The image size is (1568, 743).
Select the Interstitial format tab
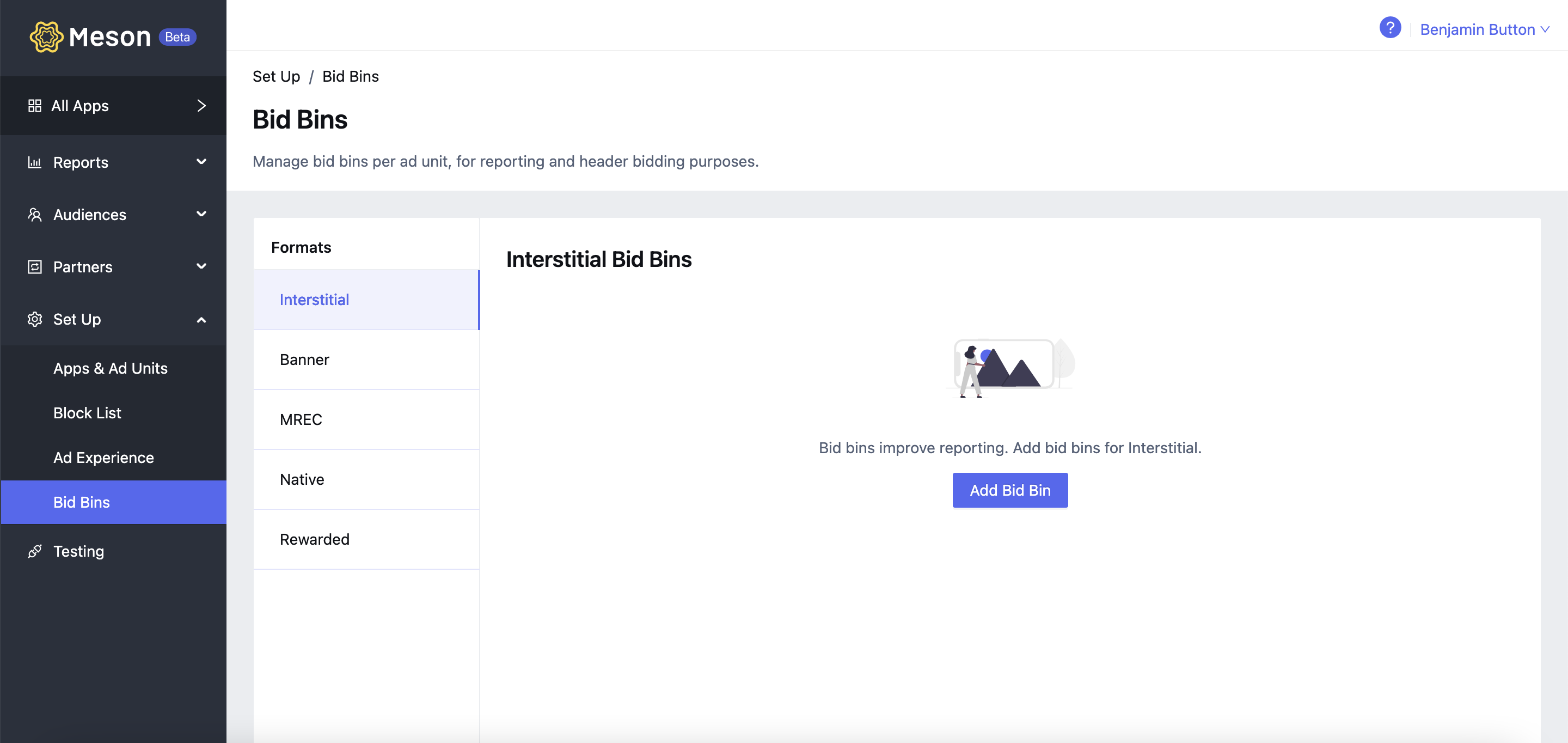(366, 300)
